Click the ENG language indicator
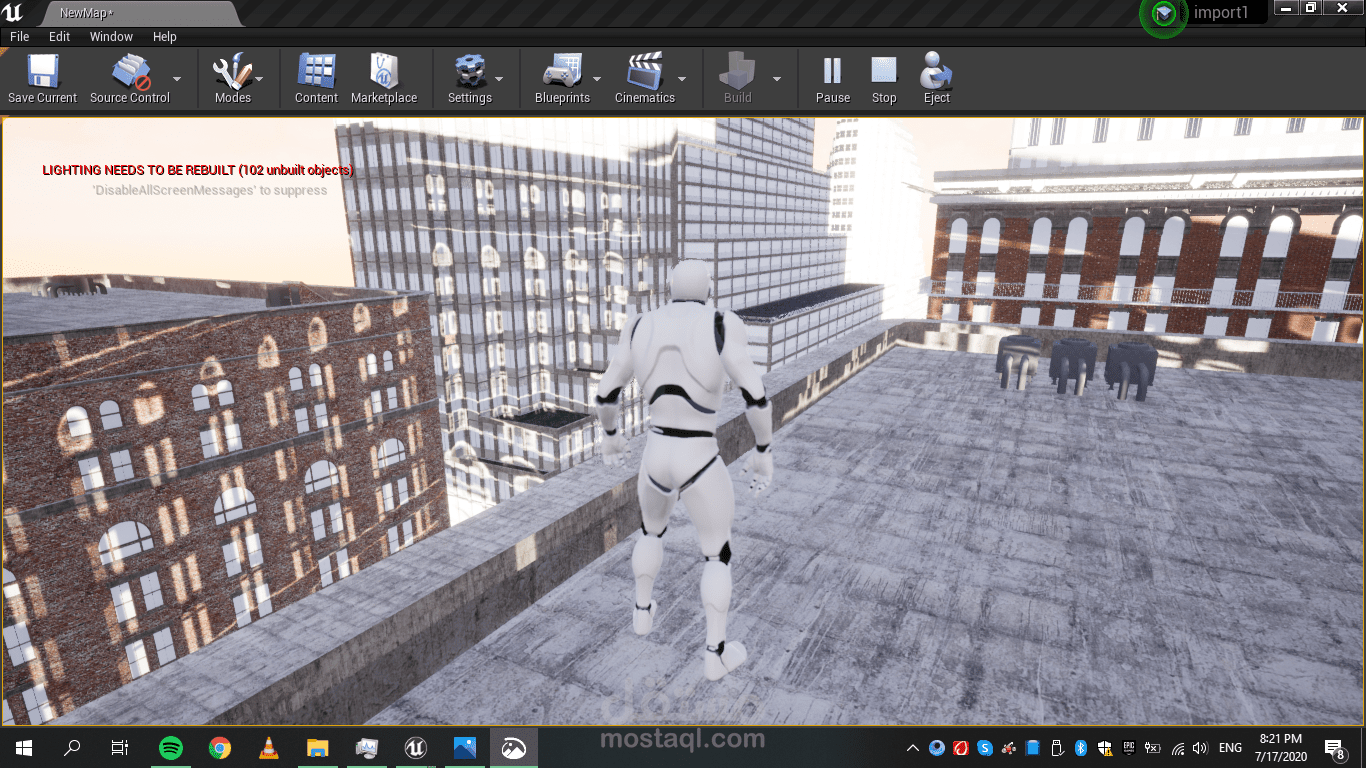 point(1230,748)
